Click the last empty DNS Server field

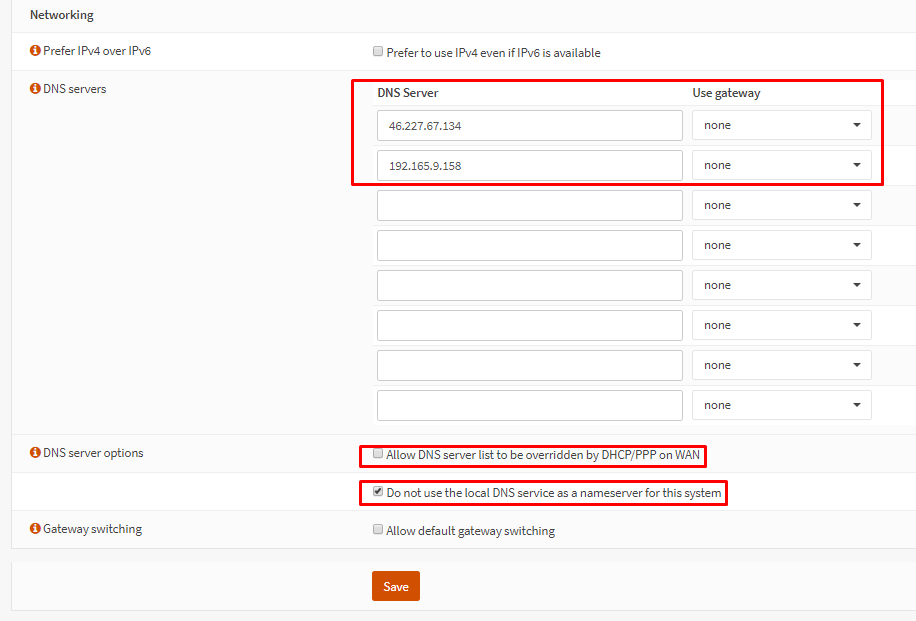[529, 404]
